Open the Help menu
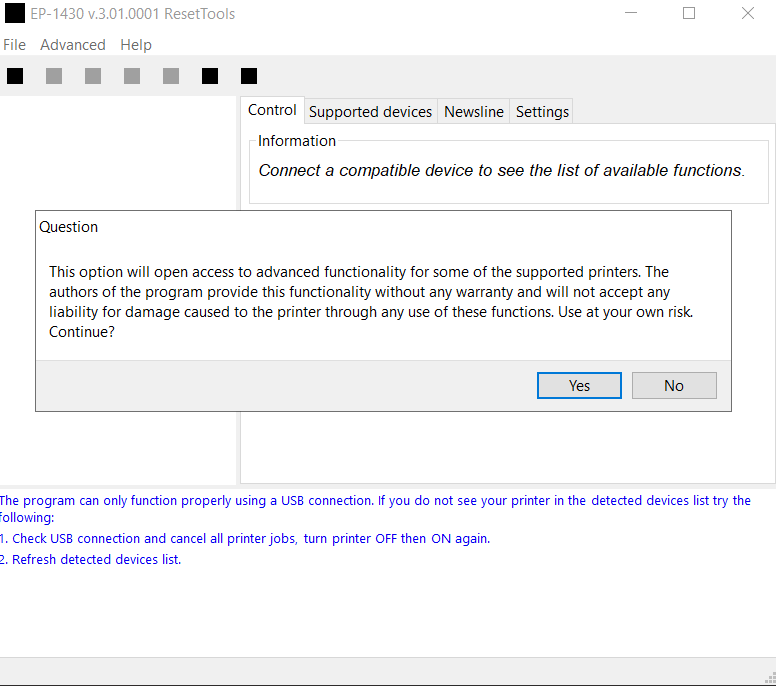Screen dimensions: 776x686 [x=136, y=45]
